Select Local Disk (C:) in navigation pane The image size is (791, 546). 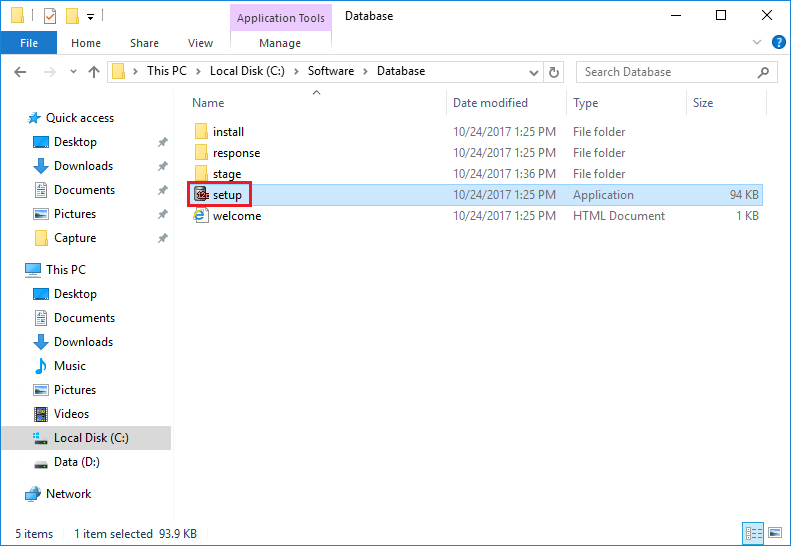[x=86, y=438]
